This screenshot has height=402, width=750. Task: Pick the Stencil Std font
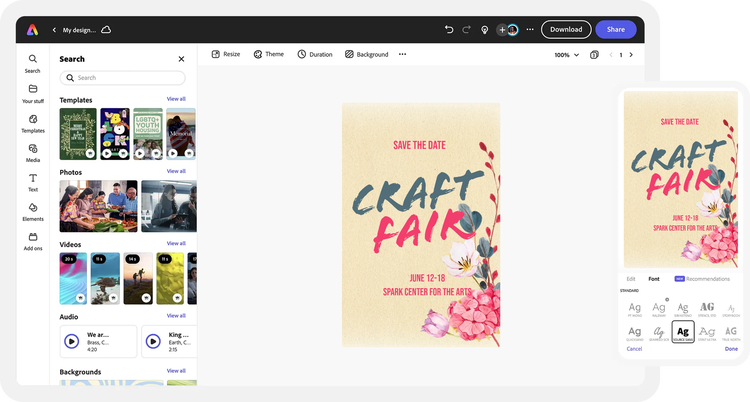coord(707,309)
